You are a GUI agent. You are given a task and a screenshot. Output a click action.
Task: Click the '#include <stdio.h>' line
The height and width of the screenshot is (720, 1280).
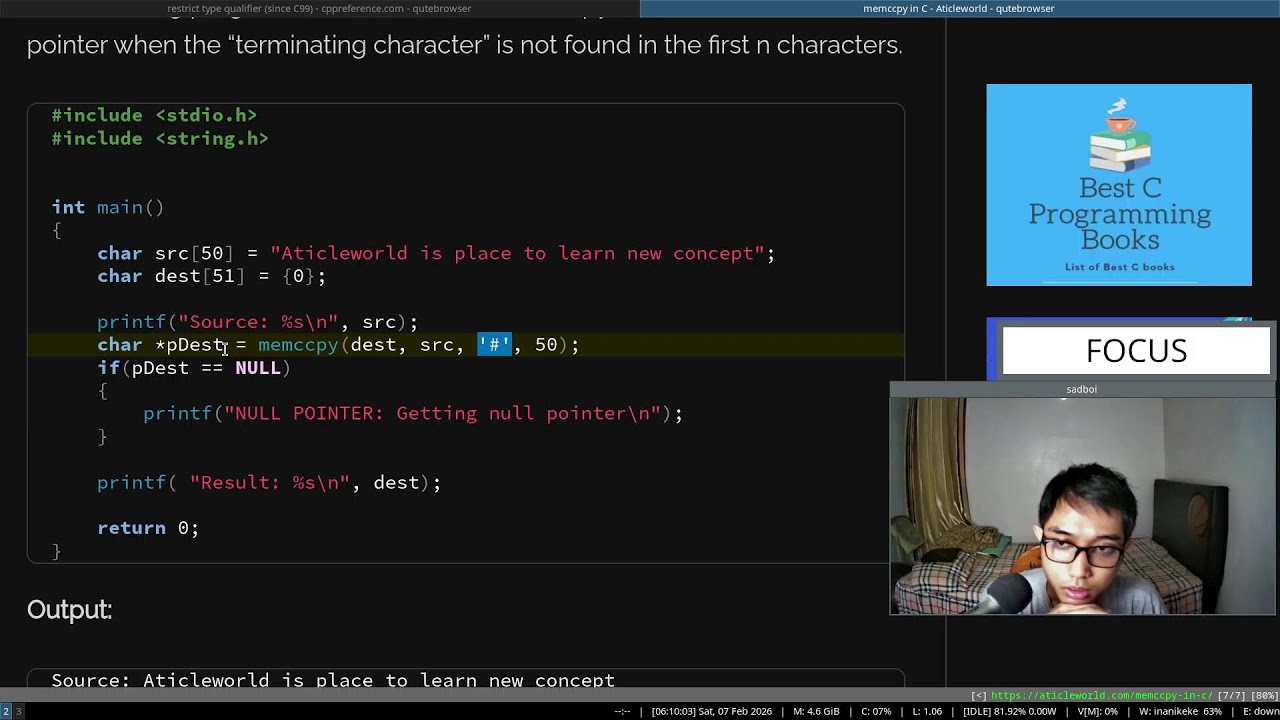[x=154, y=116]
